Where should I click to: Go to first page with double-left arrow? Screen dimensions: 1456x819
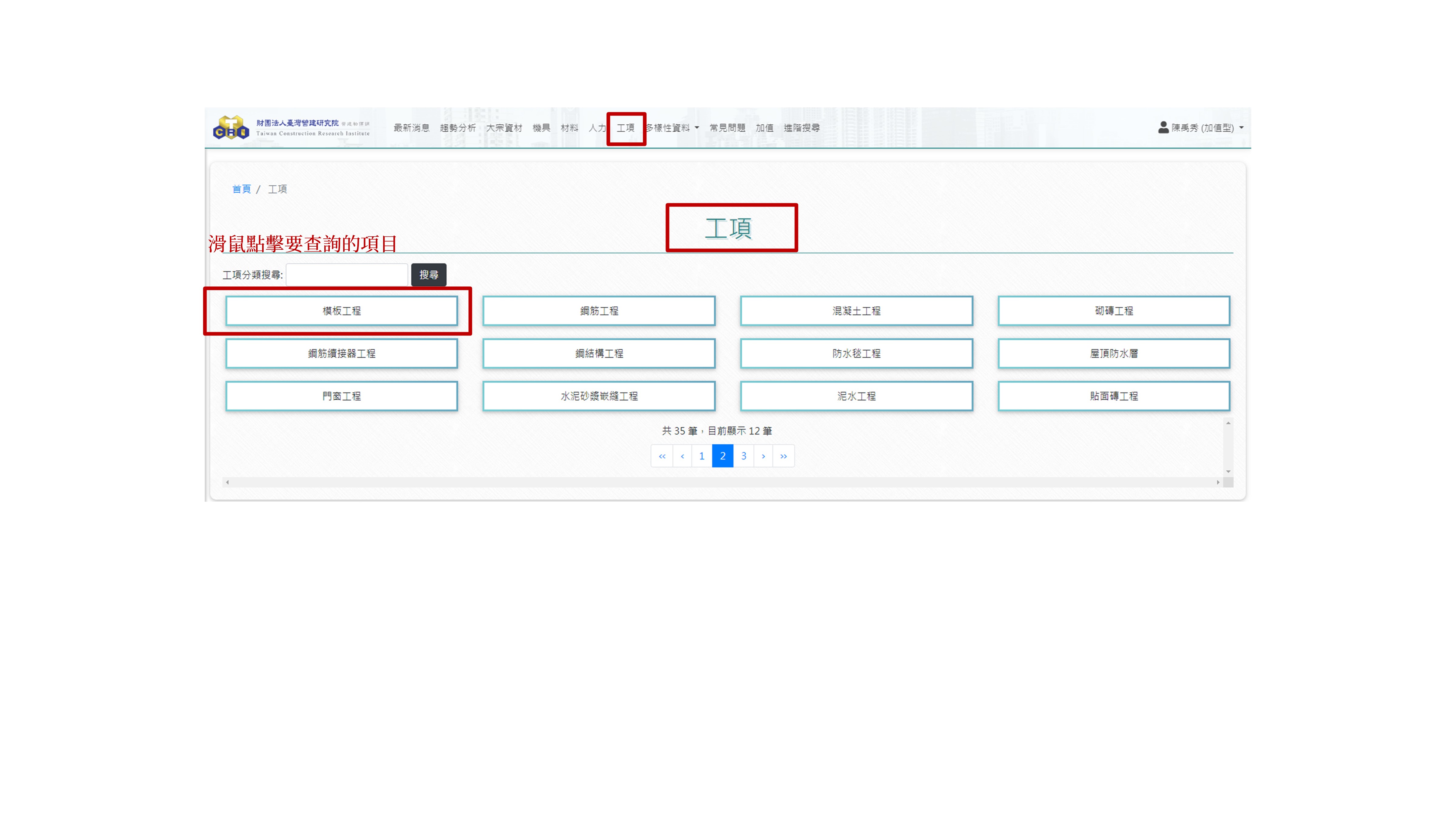point(662,456)
